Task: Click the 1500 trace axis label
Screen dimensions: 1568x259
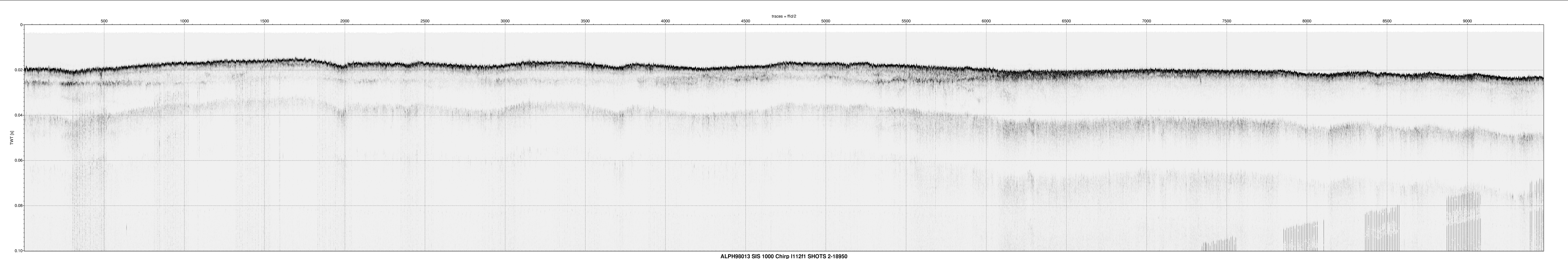Action: click(264, 21)
